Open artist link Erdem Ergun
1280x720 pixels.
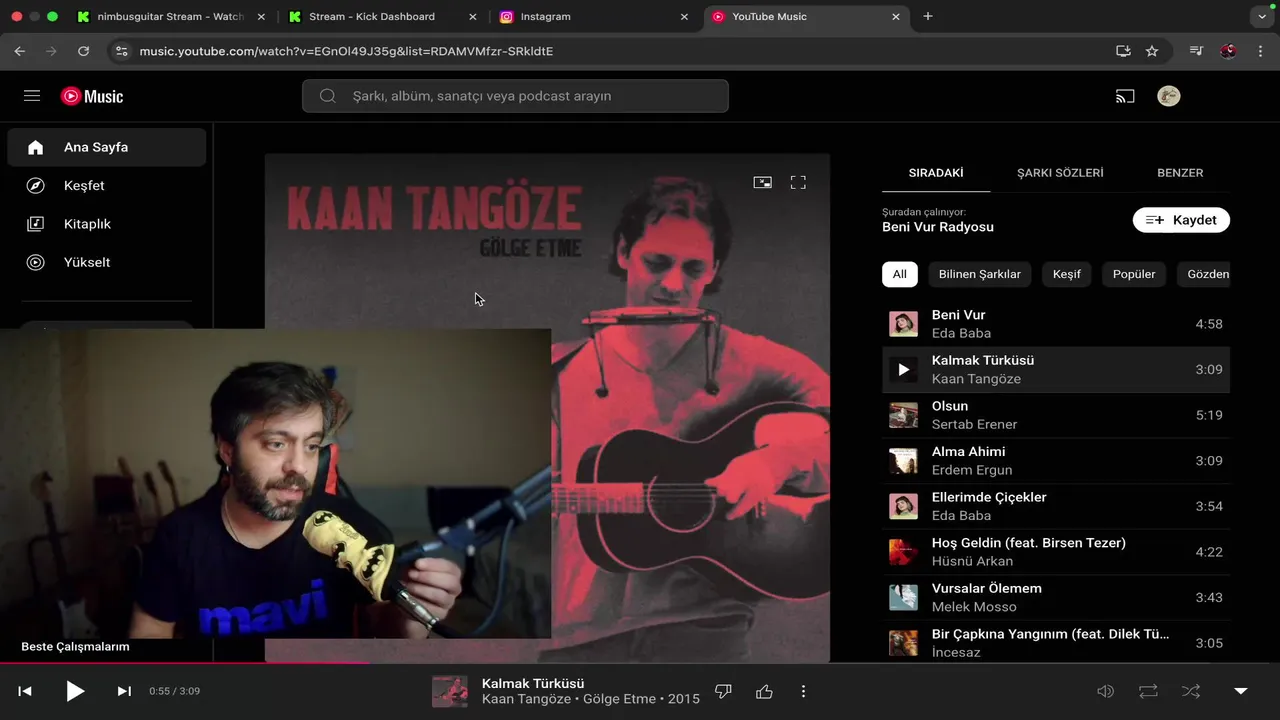click(x=972, y=470)
